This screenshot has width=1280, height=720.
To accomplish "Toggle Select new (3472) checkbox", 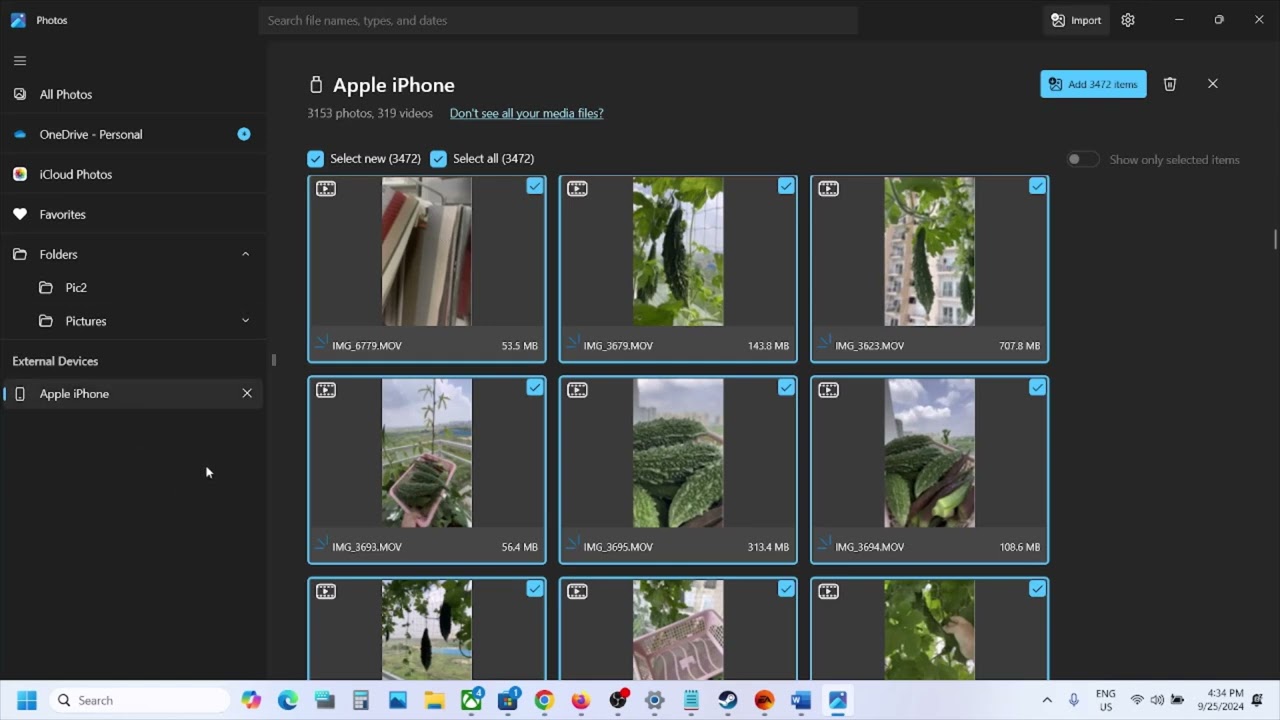I will tap(315, 158).
